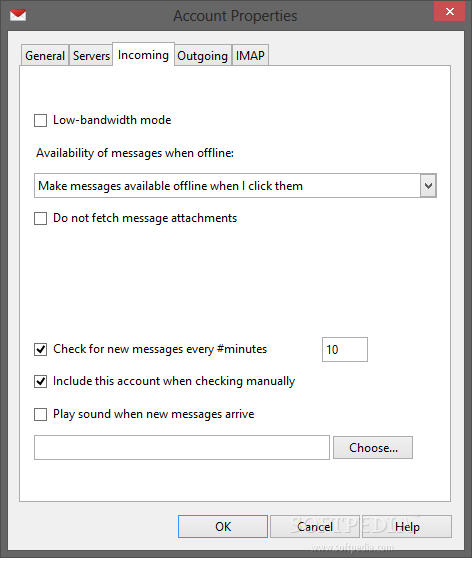Disable 'Include this account when checking manually'
472x566 pixels.
40,382
